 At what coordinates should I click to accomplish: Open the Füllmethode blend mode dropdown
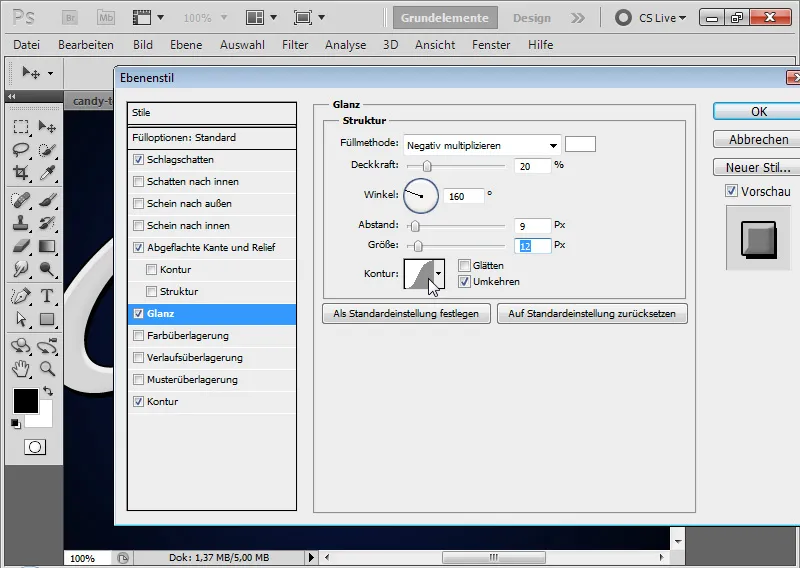tap(482, 145)
